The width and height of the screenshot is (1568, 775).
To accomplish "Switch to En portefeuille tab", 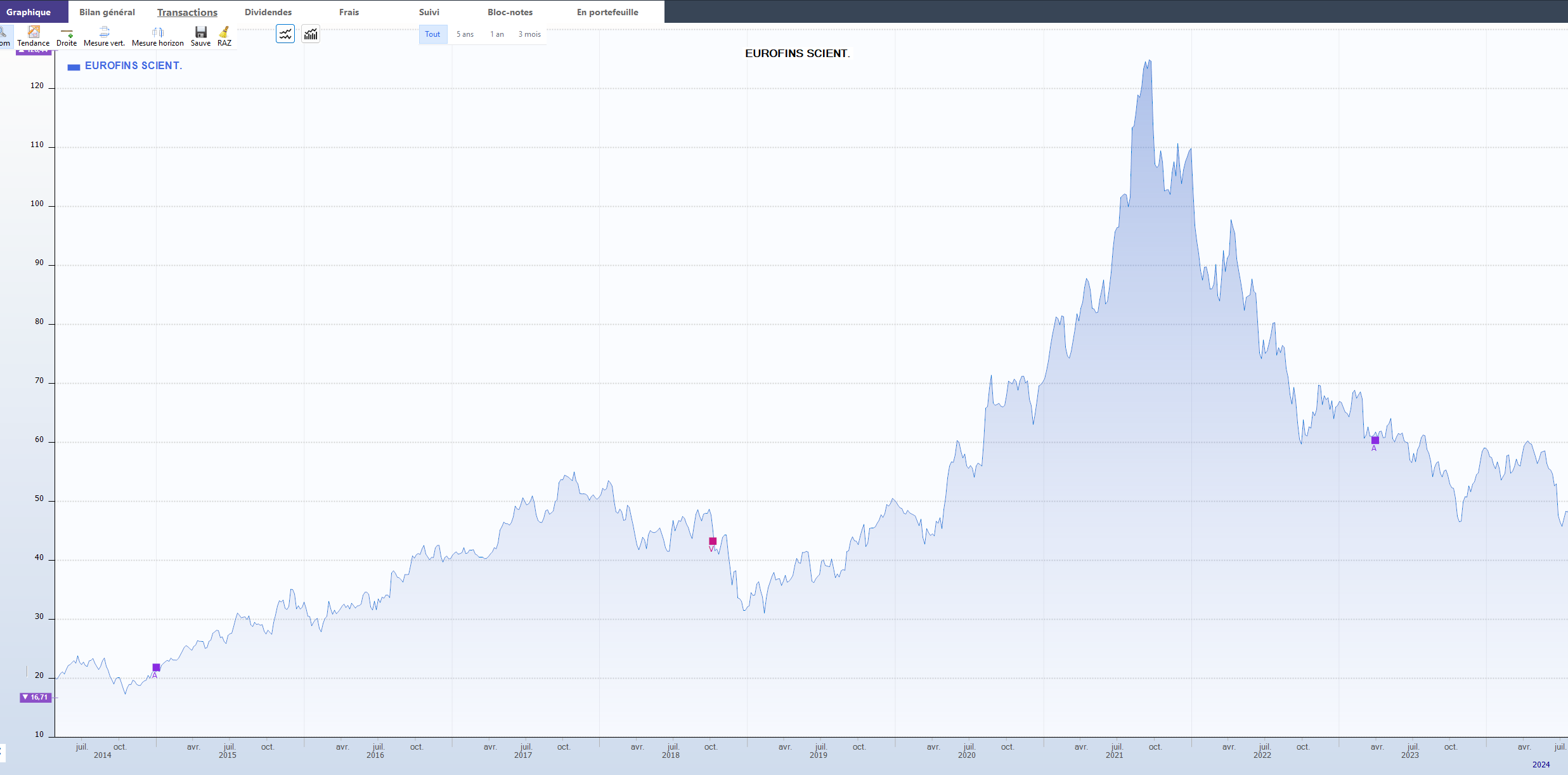I will pyautogui.click(x=607, y=12).
